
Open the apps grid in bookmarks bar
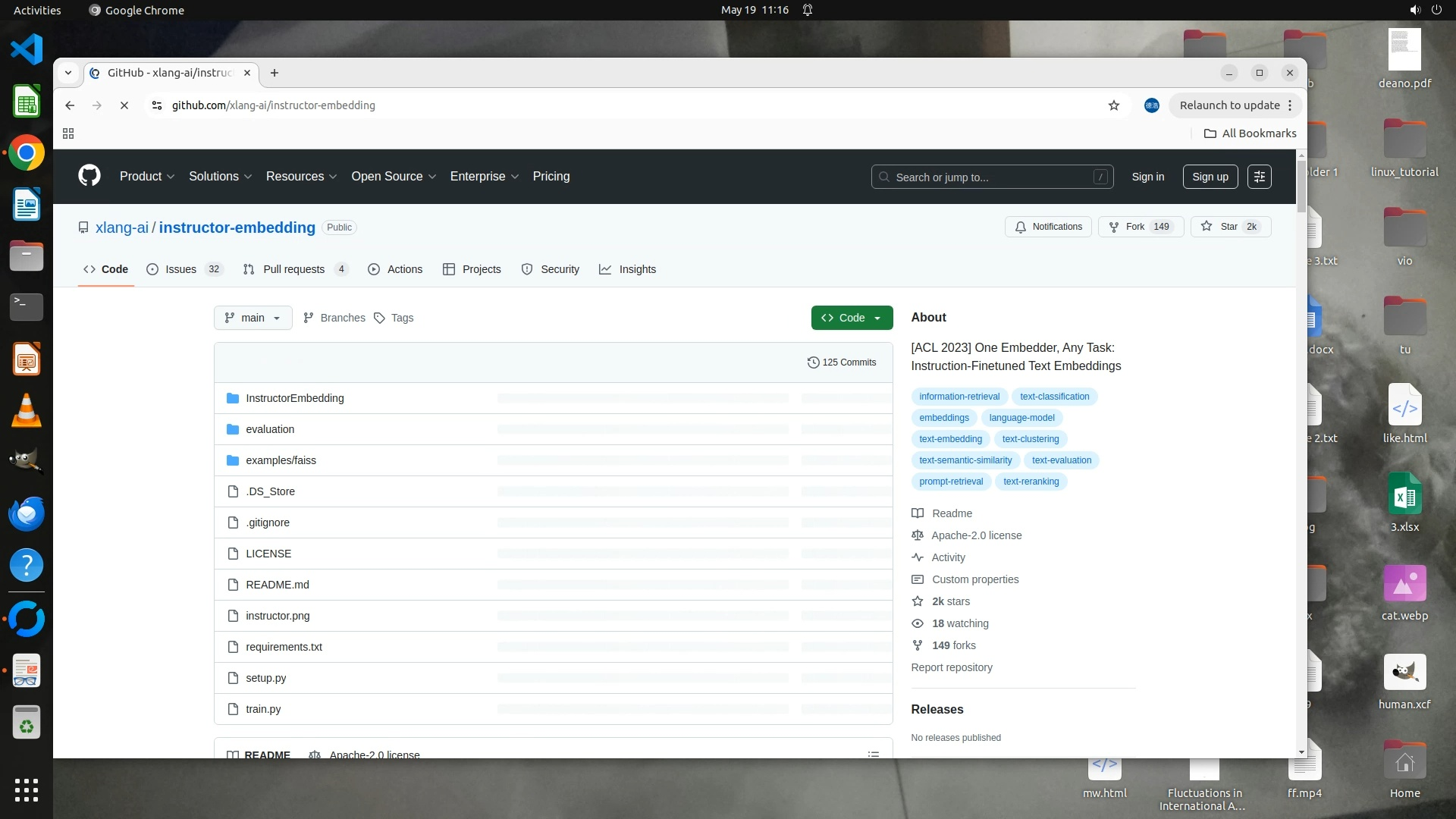click(x=68, y=133)
